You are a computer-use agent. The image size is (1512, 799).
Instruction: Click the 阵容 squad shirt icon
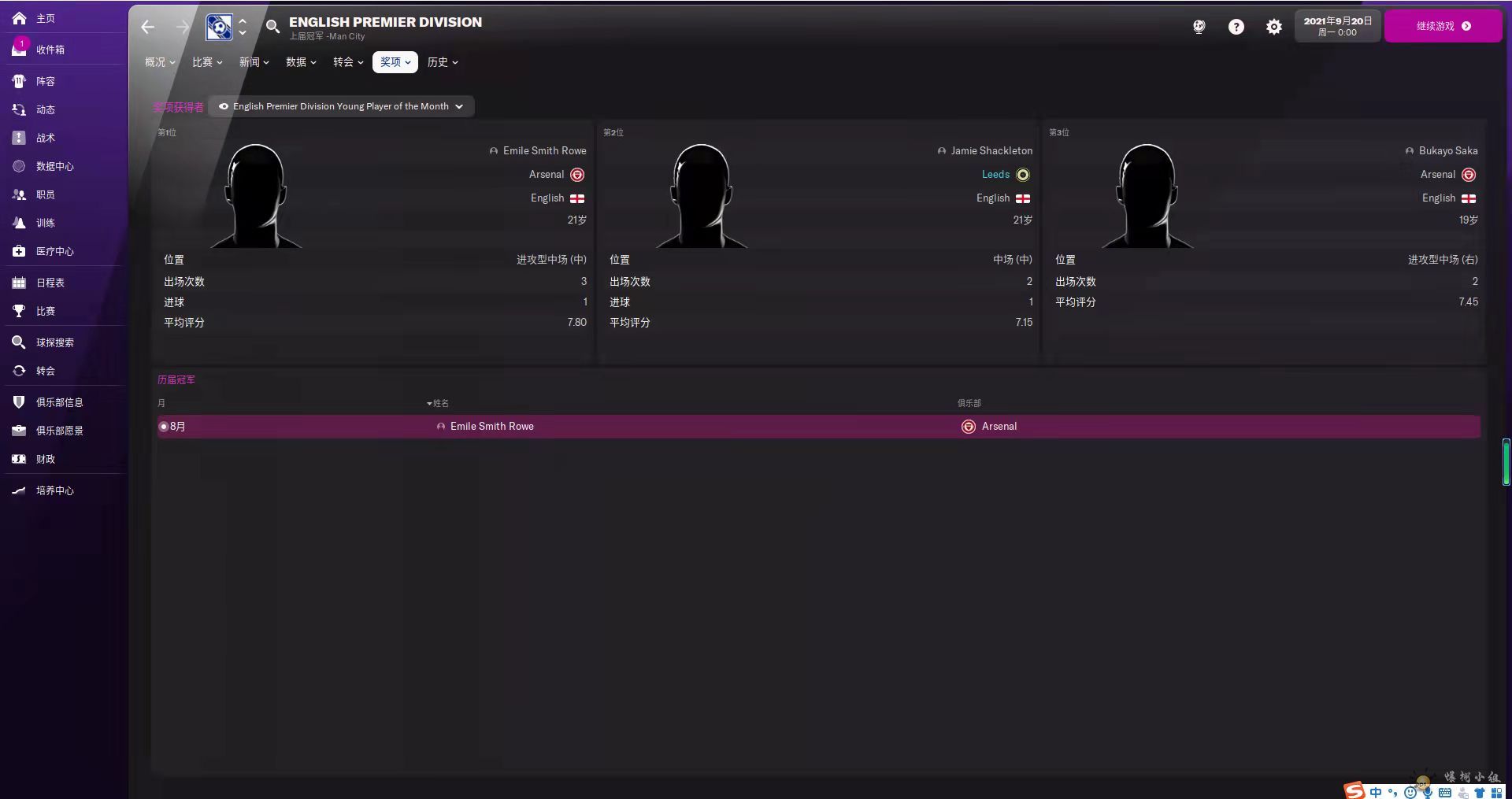[20, 81]
